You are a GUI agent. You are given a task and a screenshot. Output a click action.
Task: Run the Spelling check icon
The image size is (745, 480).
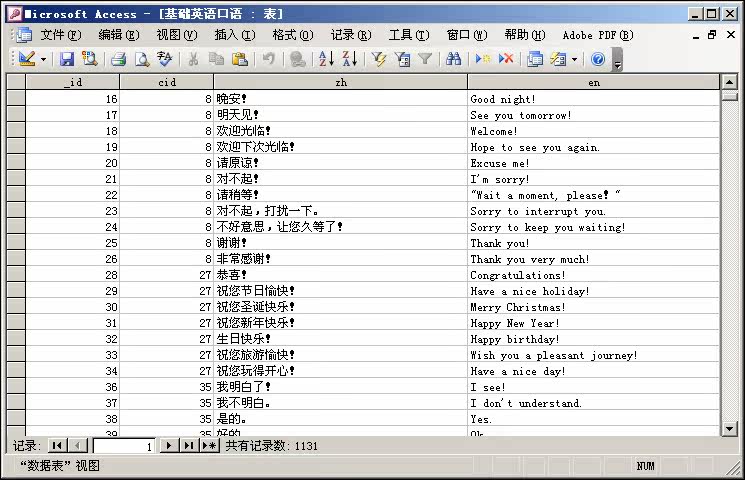point(164,59)
